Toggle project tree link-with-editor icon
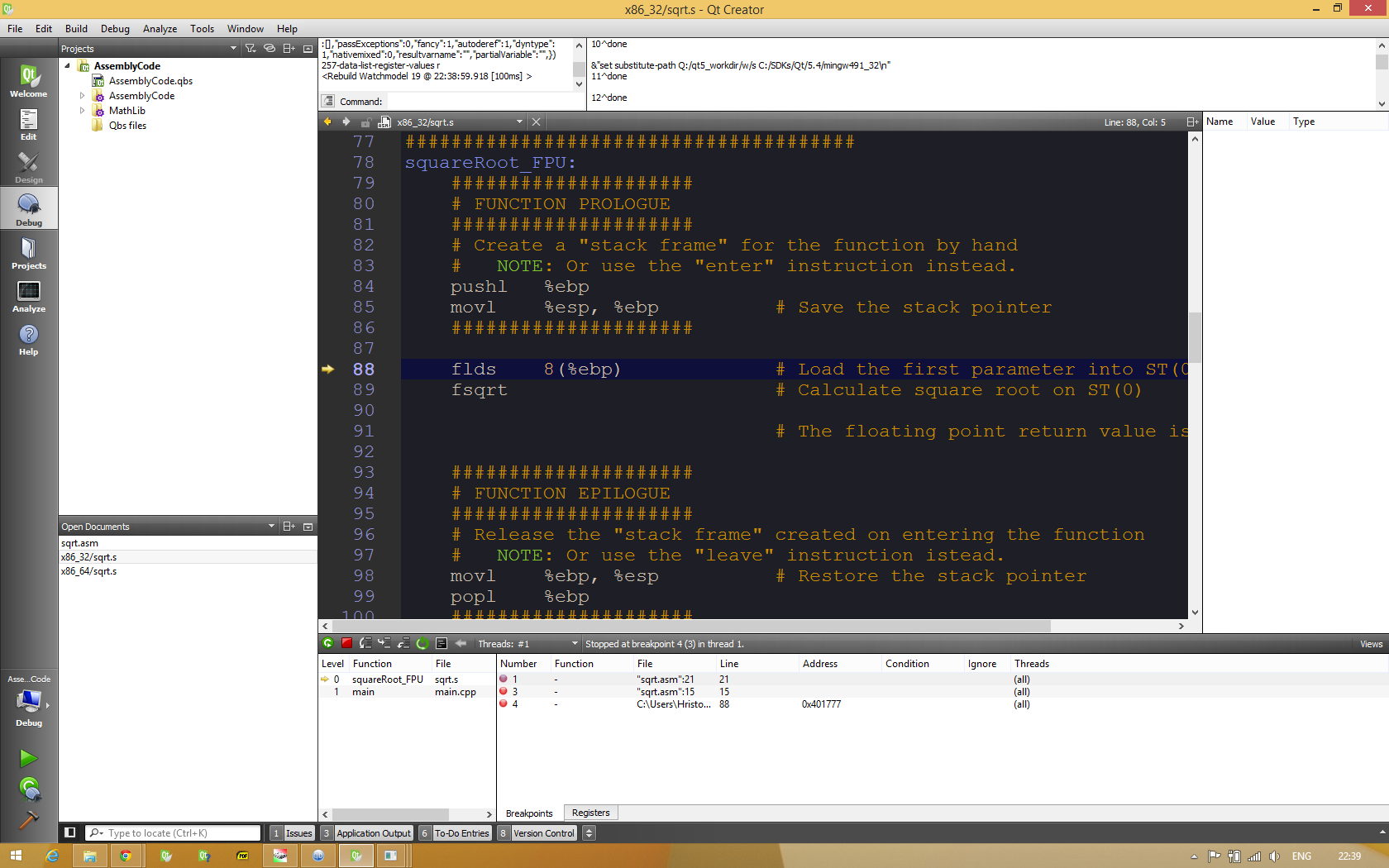This screenshot has width=1389, height=868. [270, 49]
